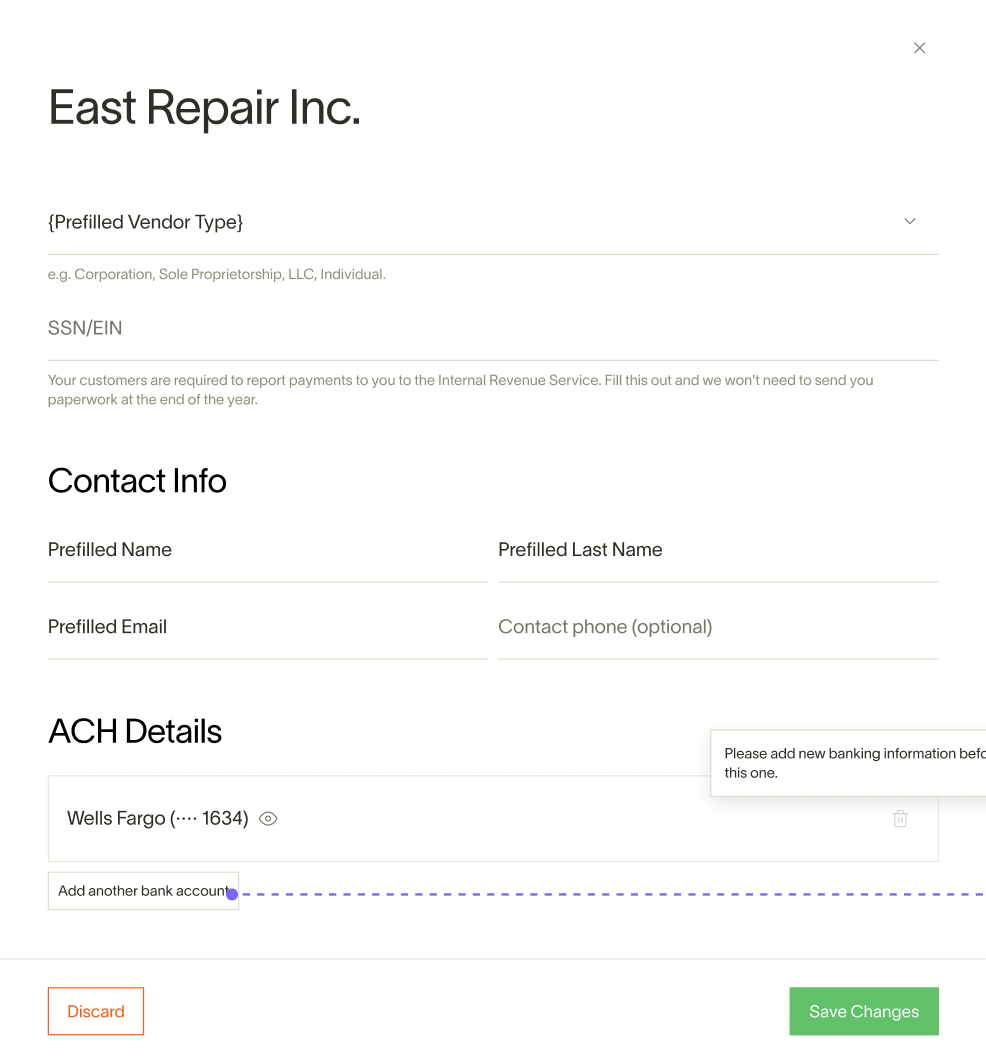Click the East Repair Inc. title
Screen dimensions: 986x1060
(x=204, y=108)
